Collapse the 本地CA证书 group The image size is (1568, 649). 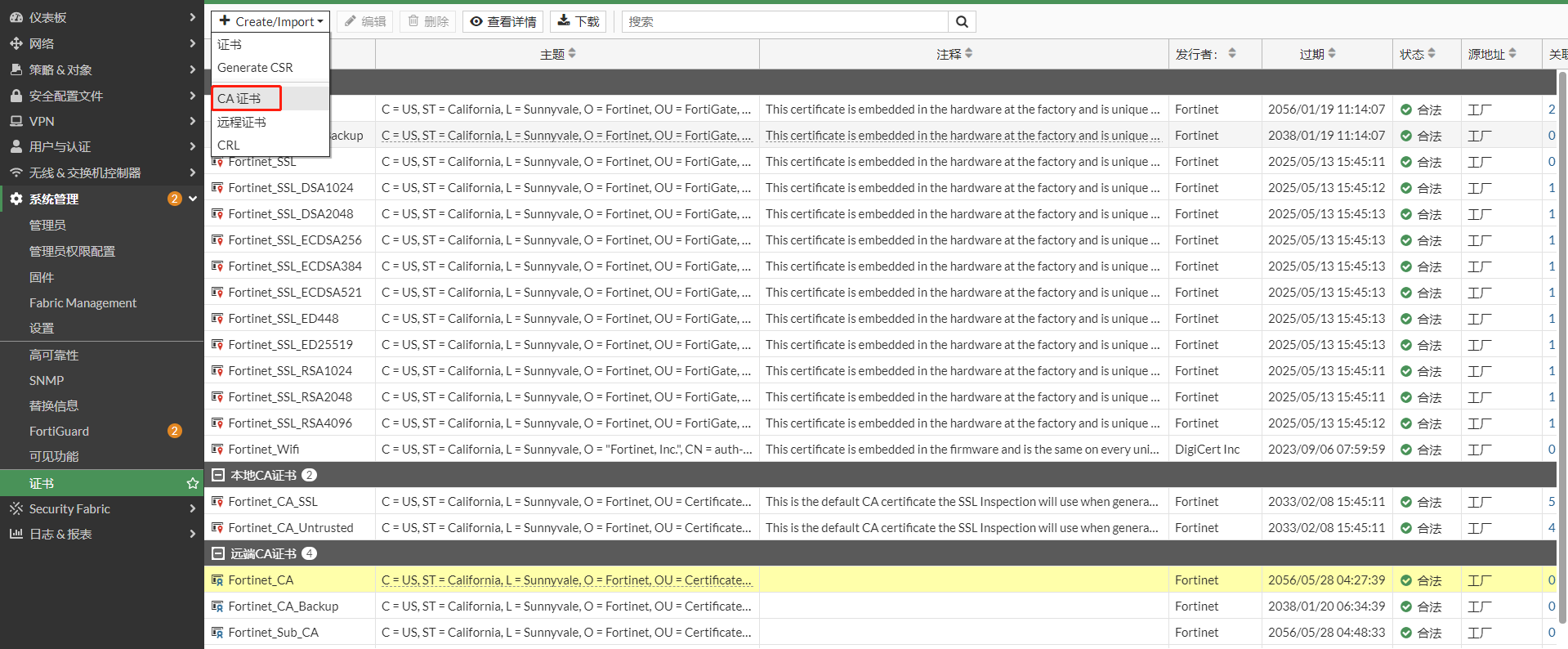(x=218, y=475)
